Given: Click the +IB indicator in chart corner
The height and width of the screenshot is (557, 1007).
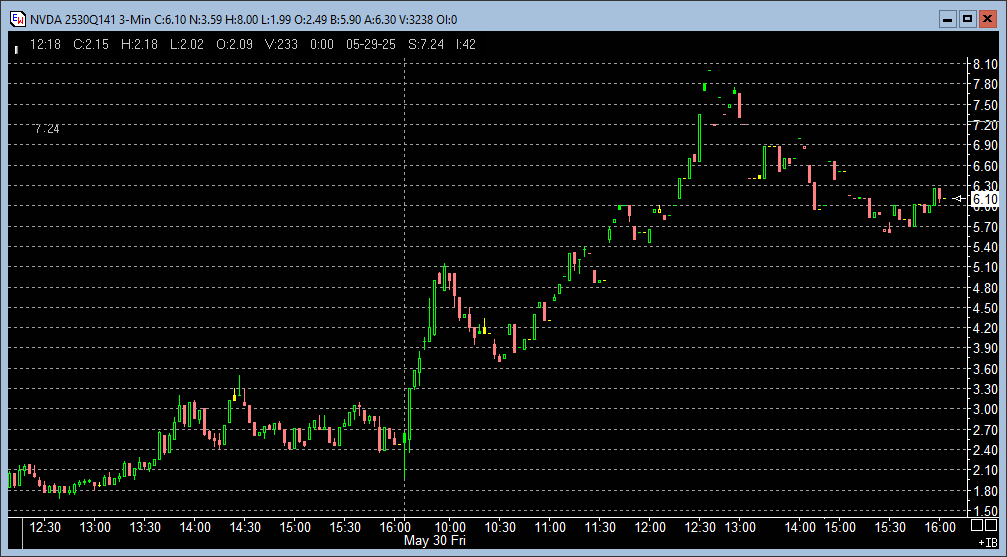Looking at the screenshot, I should (986, 543).
